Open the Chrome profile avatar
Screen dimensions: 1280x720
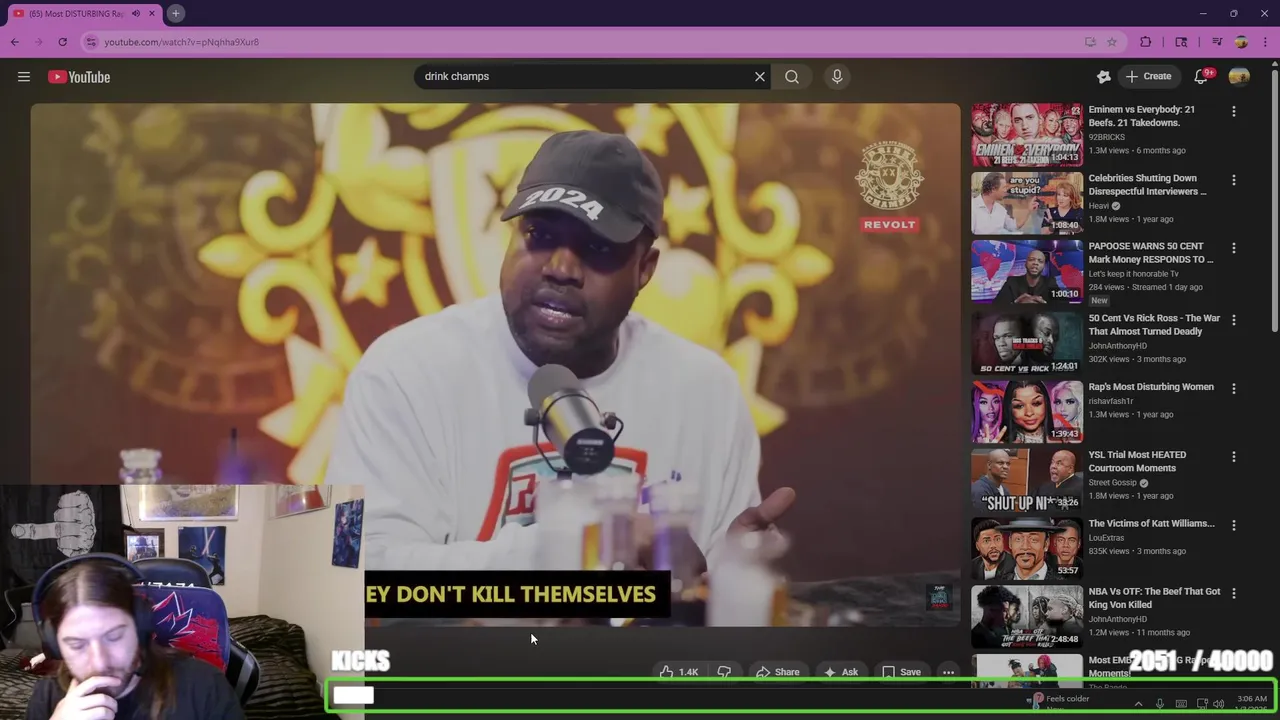pos(1241,42)
